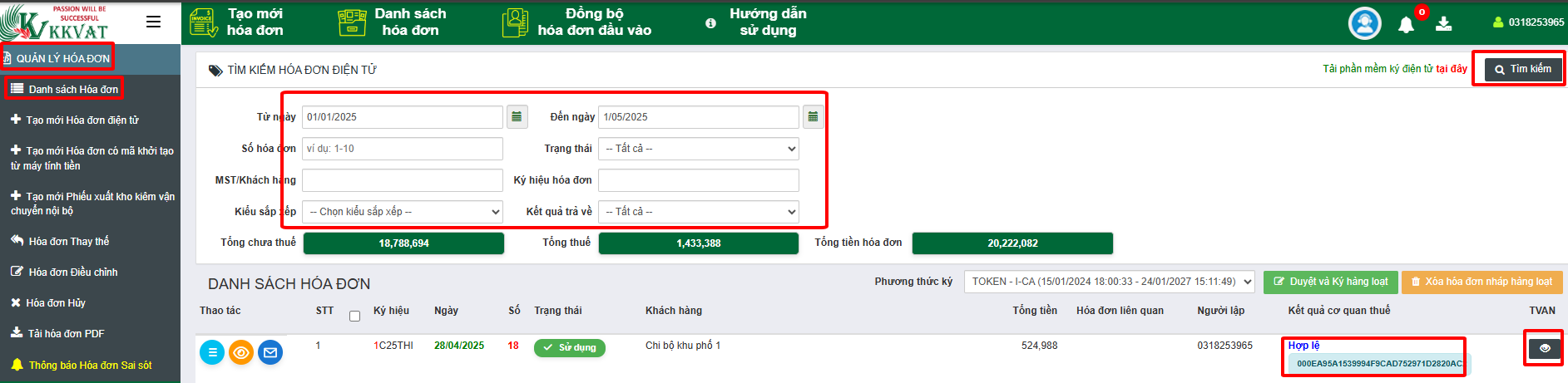Open the From date calendar picker

pos(517,117)
